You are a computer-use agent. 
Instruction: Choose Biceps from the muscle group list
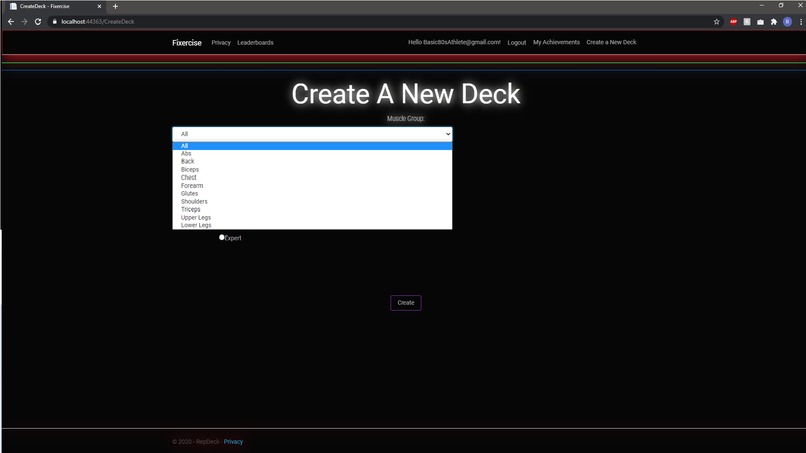click(312, 169)
